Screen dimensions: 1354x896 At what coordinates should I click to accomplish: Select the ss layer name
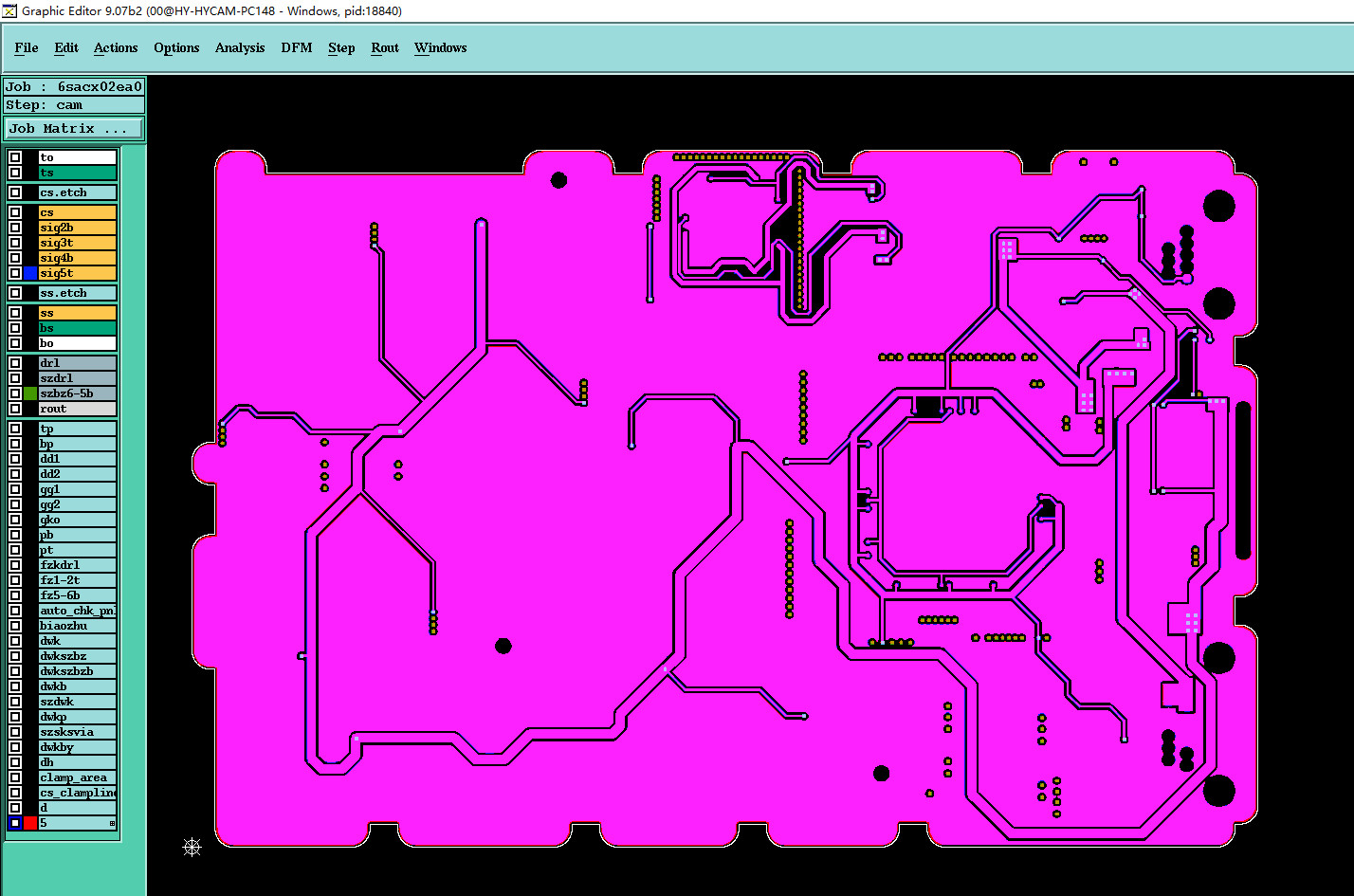point(78,313)
